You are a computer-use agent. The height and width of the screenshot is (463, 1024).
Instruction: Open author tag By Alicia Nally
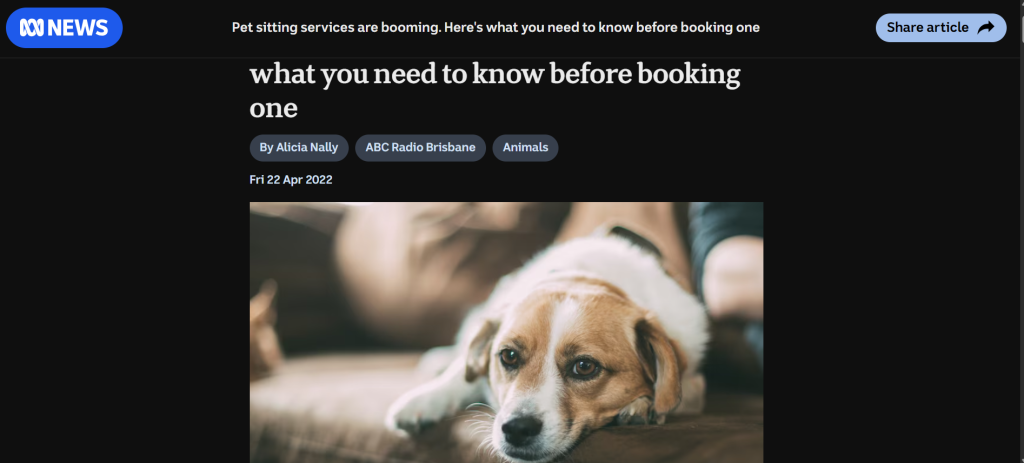[x=299, y=148]
